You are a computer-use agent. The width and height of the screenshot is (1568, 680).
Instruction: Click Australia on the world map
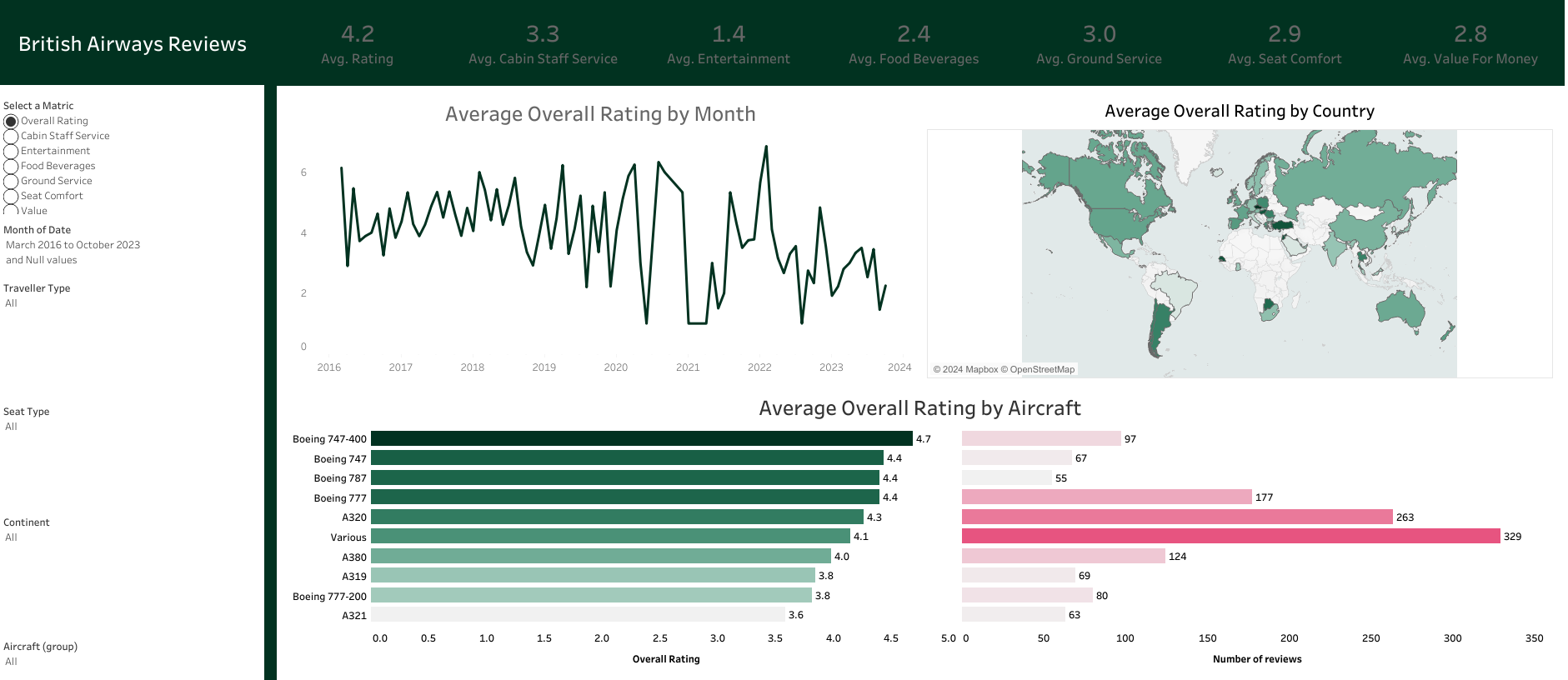coord(1400,308)
